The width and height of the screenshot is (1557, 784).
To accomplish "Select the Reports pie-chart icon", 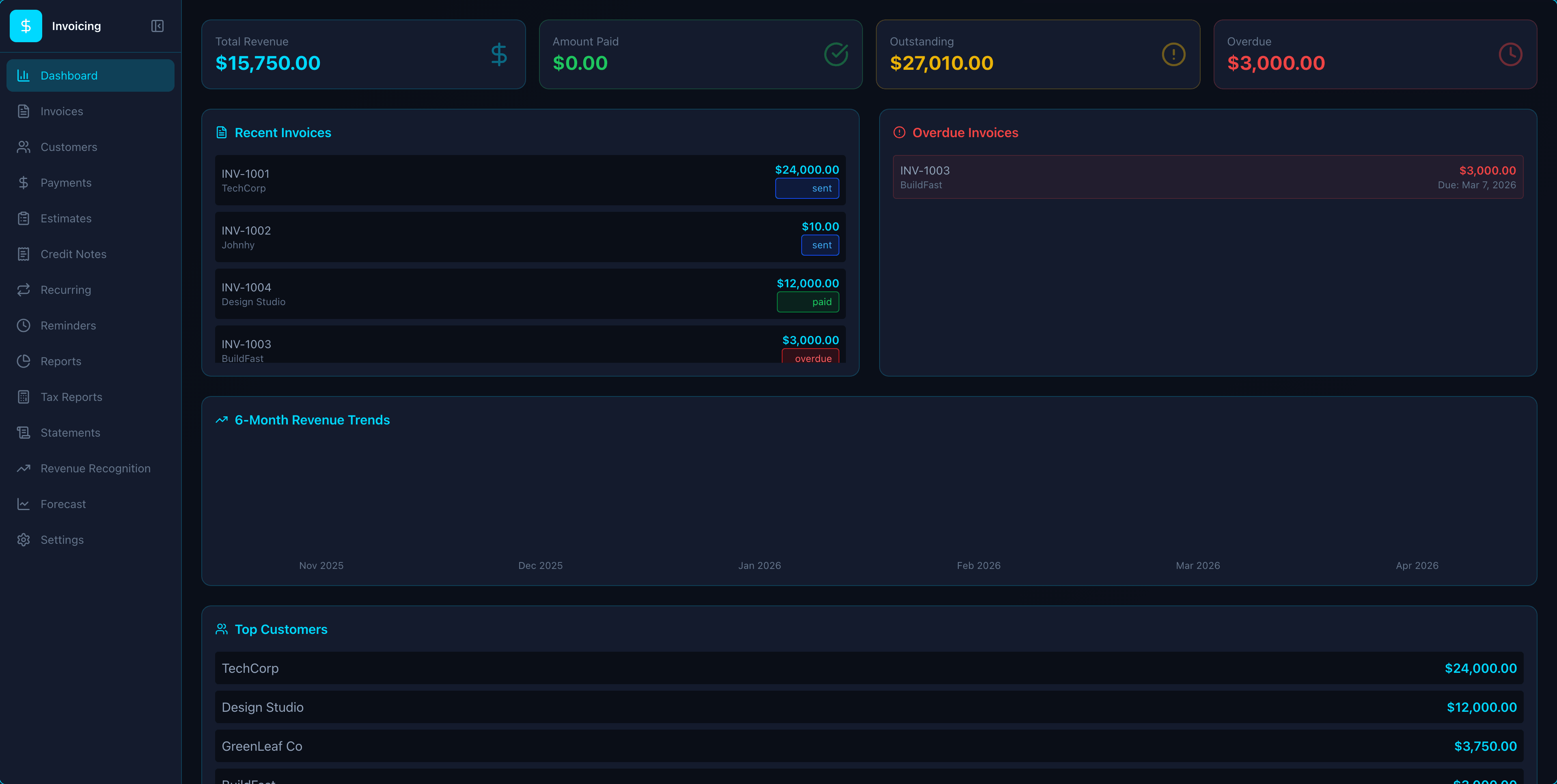I will (x=24, y=361).
